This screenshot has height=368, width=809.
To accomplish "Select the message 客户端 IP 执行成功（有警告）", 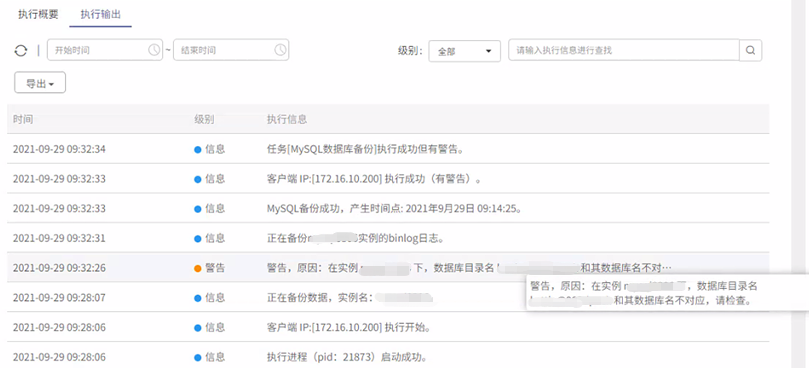I will click(x=375, y=179).
